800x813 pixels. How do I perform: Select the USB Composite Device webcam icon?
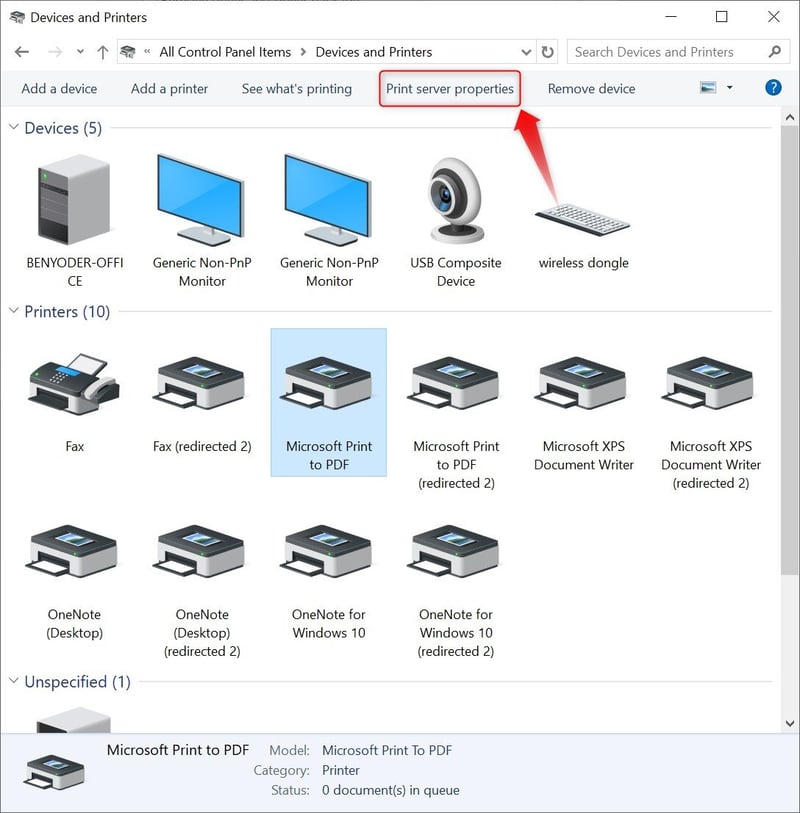(456, 201)
